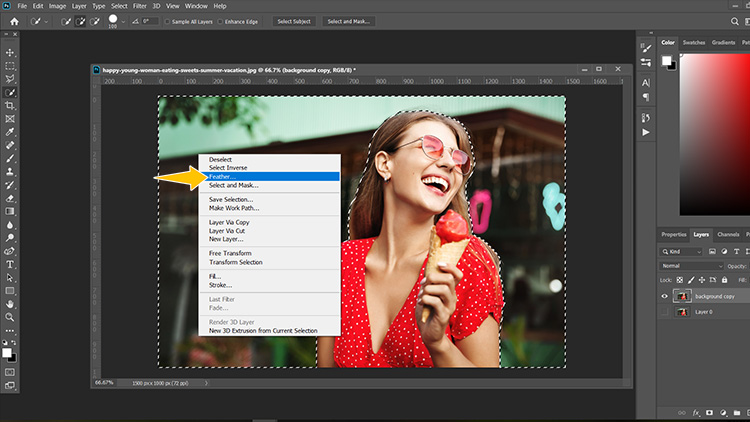This screenshot has height=422, width=750.
Task: Toggle Quick Mask mode icon
Action: click(10, 372)
